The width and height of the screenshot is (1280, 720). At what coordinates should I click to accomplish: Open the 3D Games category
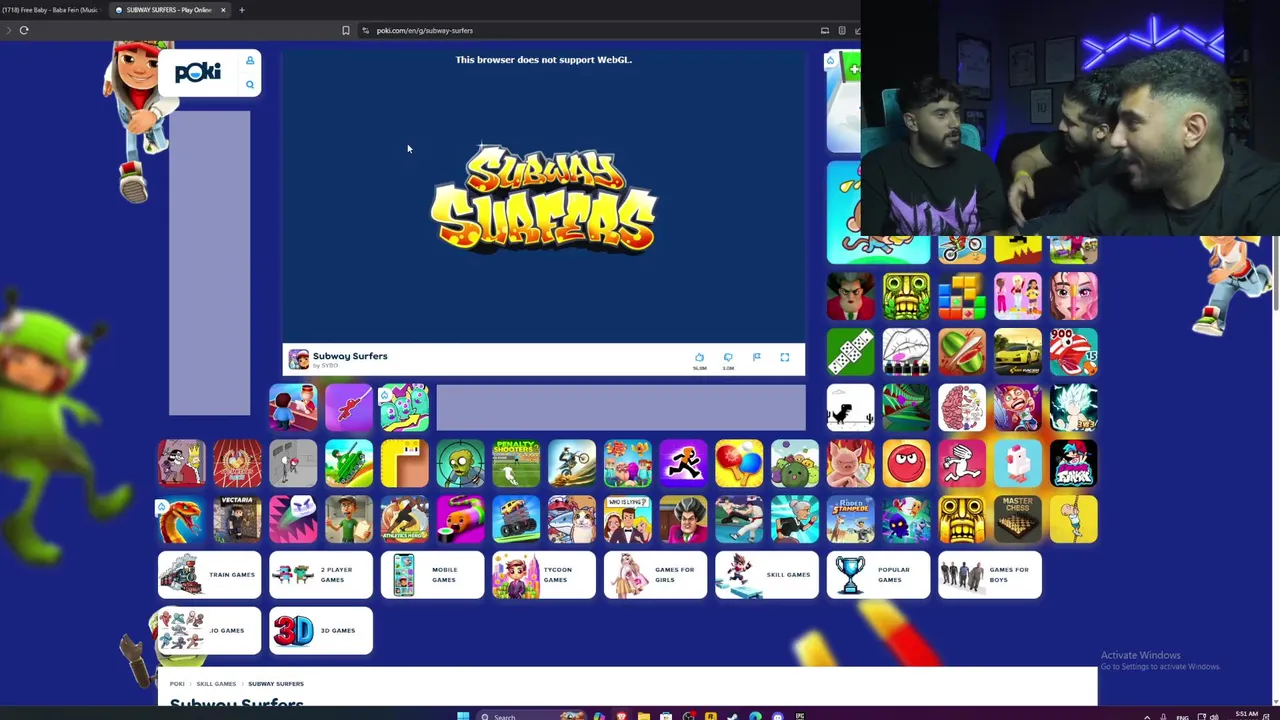click(321, 631)
